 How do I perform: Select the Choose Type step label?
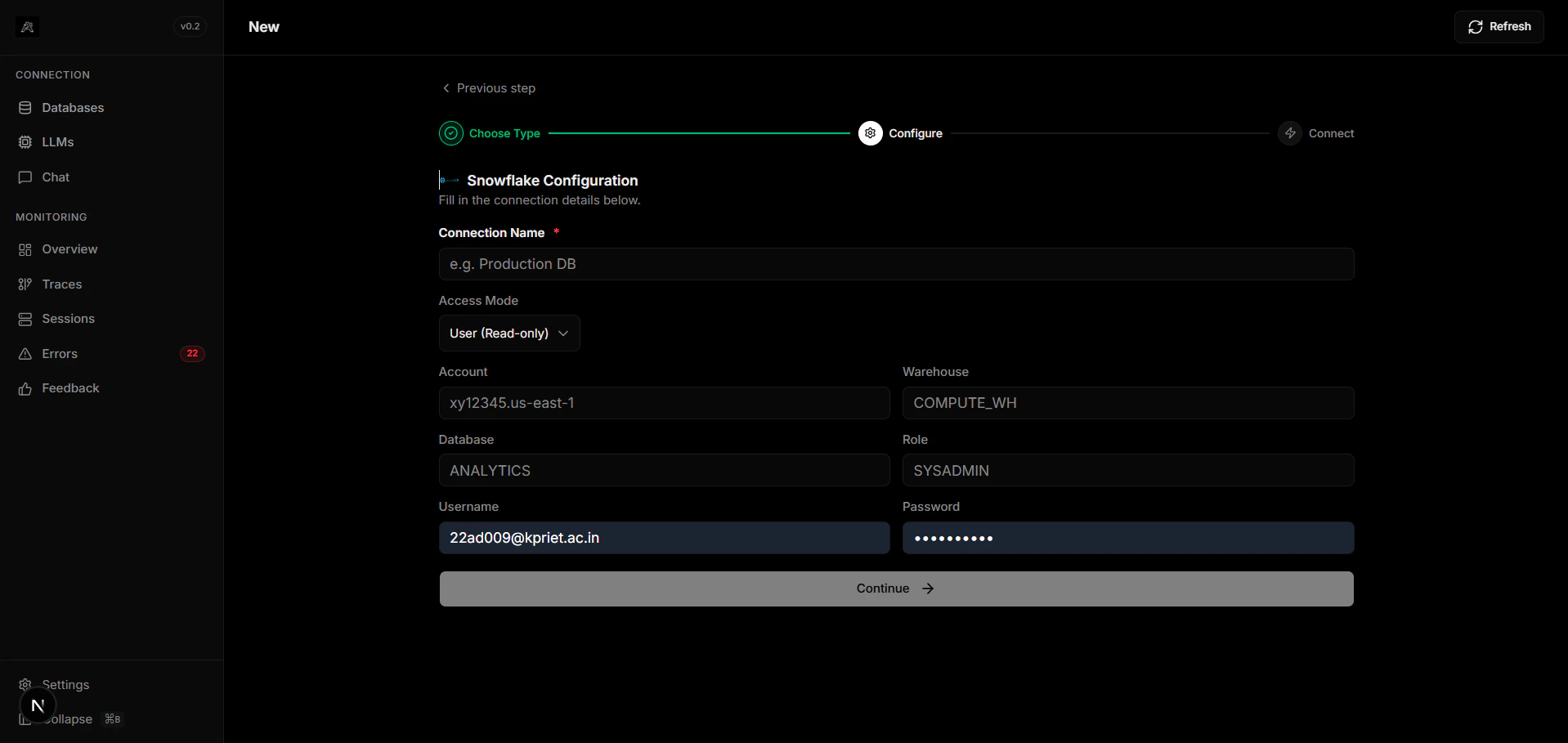click(504, 133)
